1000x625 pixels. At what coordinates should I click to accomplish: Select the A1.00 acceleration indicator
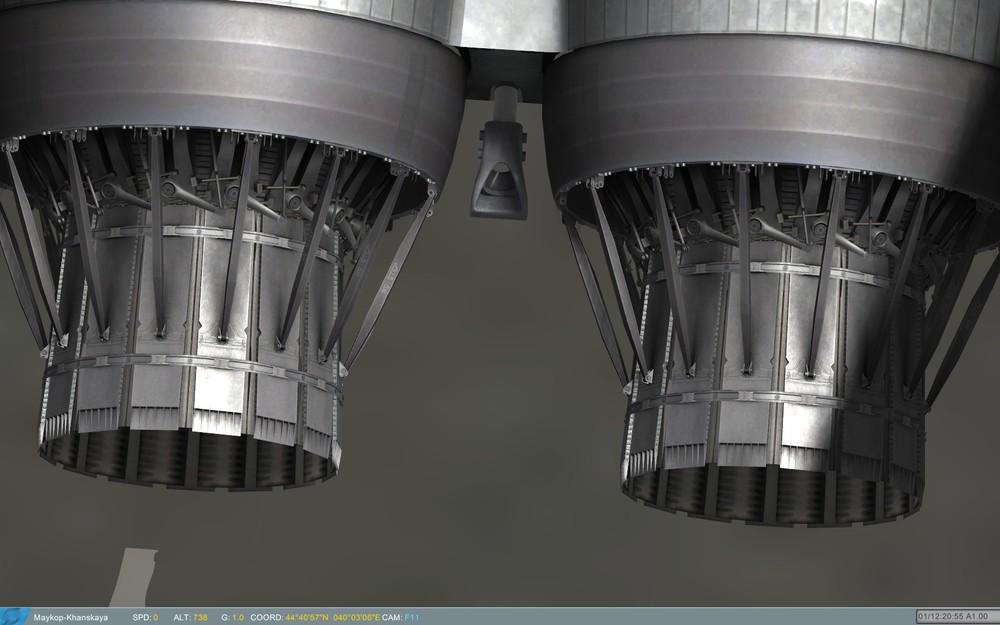977,614
